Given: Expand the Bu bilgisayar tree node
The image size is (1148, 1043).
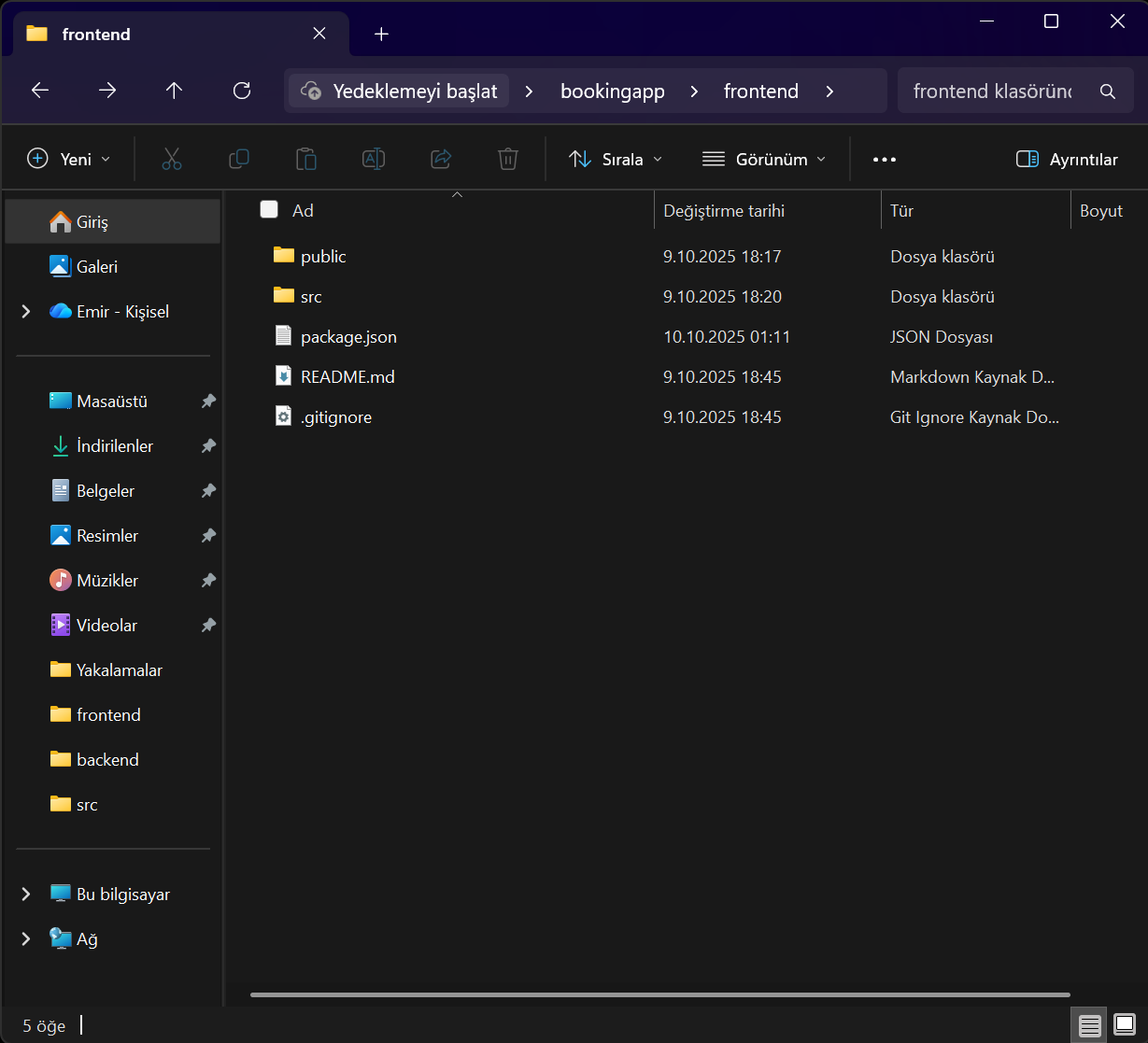Looking at the screenshot, I should click(26, 895).
